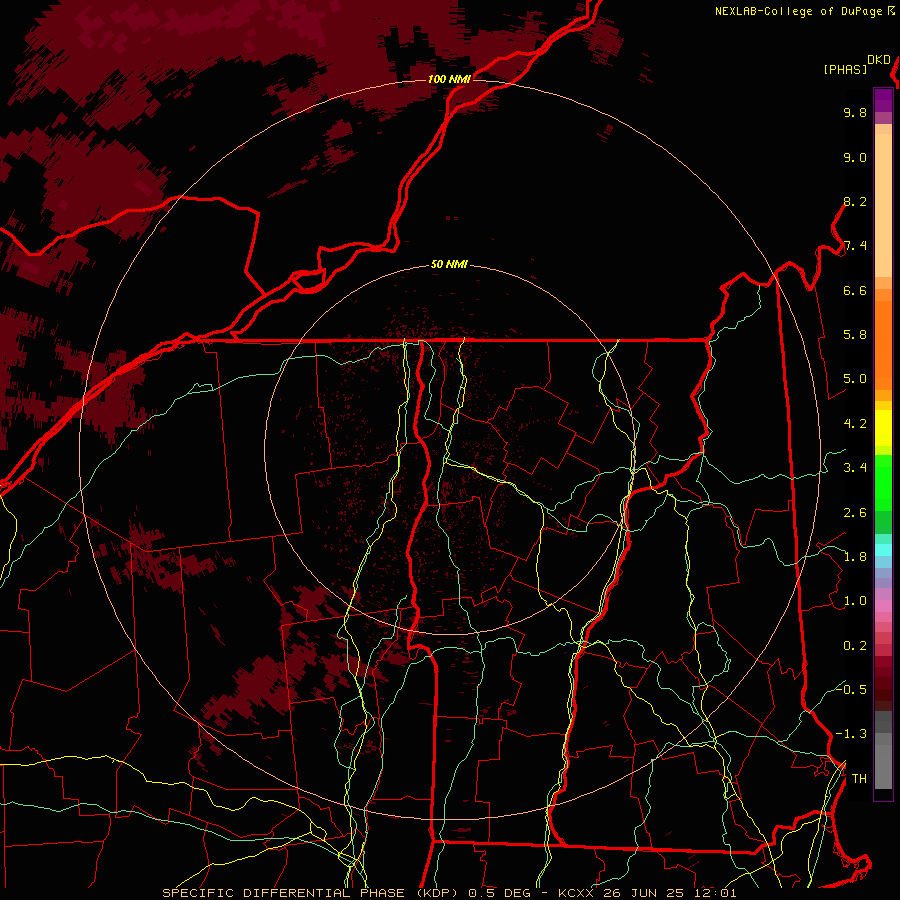Click the 9.0 value on the color scale

pyautogui.click(x=855, y=157)
